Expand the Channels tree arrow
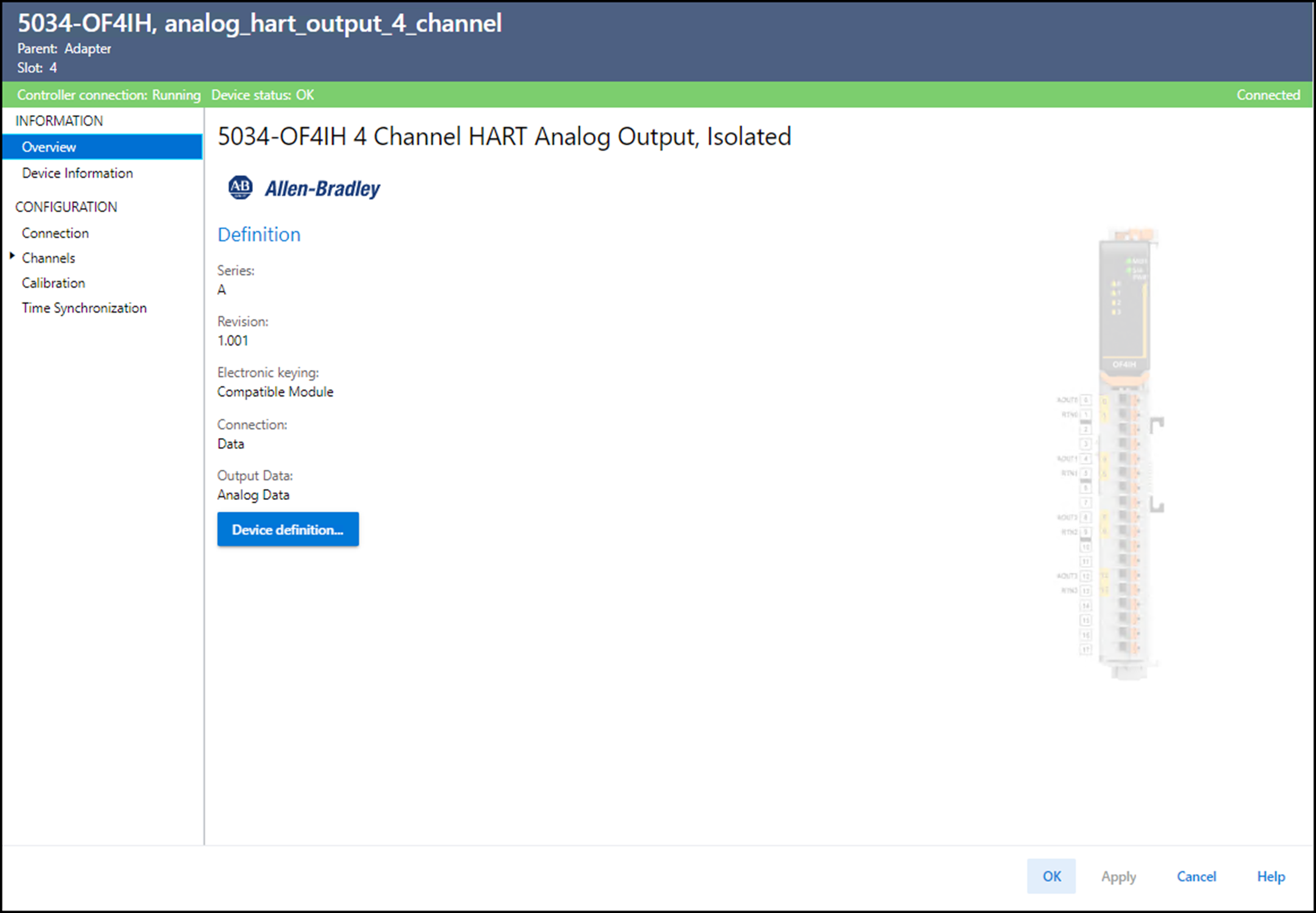1316x913 pixels. click(12, 257)
